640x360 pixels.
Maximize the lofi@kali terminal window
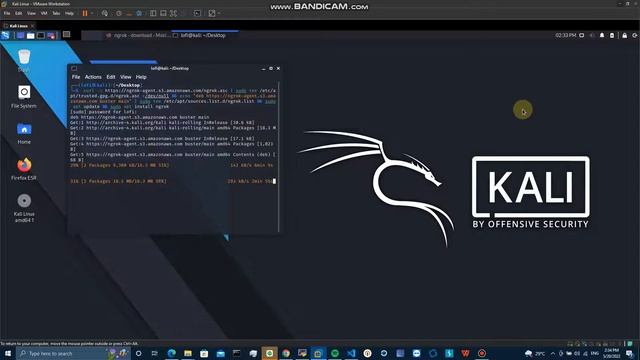tap(271, 69)
